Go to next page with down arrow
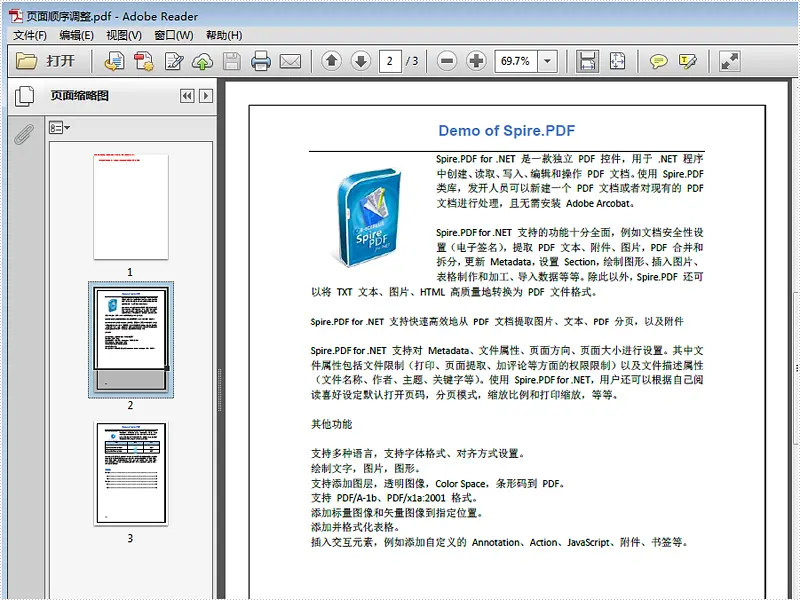Viewport: 800px width, 600px height. pyautogui.click(x=361, y=61)
